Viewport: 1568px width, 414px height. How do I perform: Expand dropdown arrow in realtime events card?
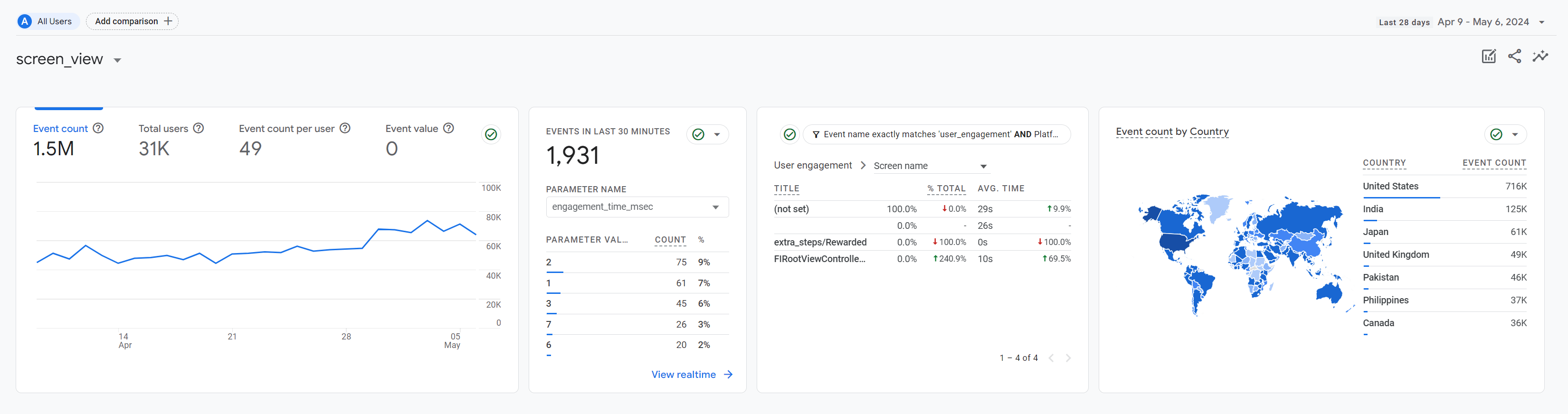point(717,134)
